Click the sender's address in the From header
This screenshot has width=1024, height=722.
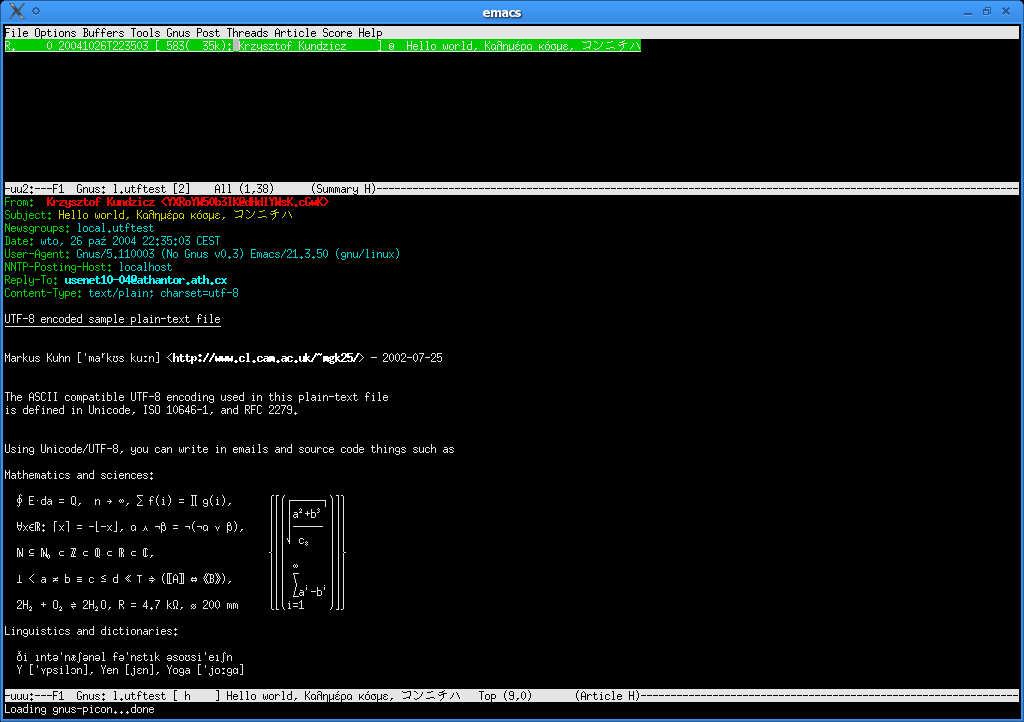[245, 202]
